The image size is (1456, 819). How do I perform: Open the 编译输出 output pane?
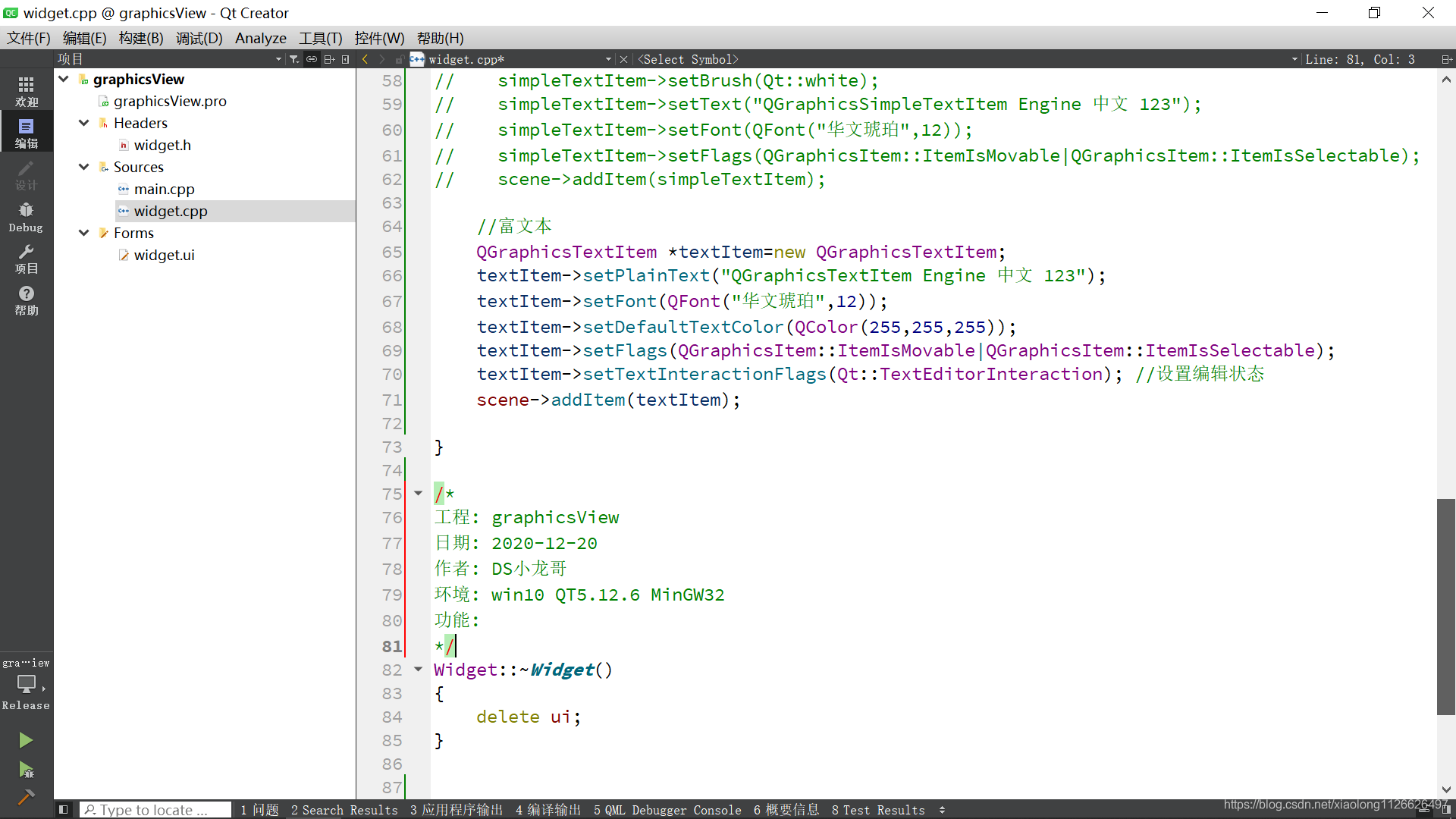click(548, 810)
